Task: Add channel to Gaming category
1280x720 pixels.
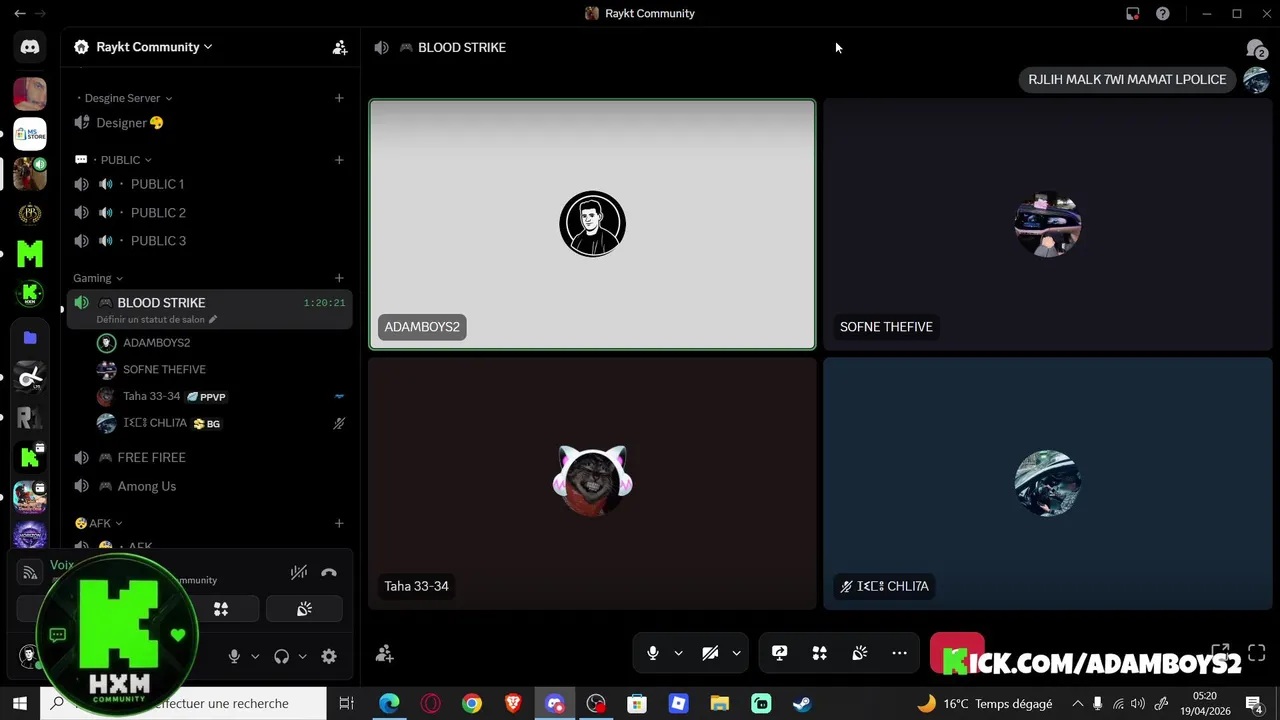Action: [x=339, y=278]
